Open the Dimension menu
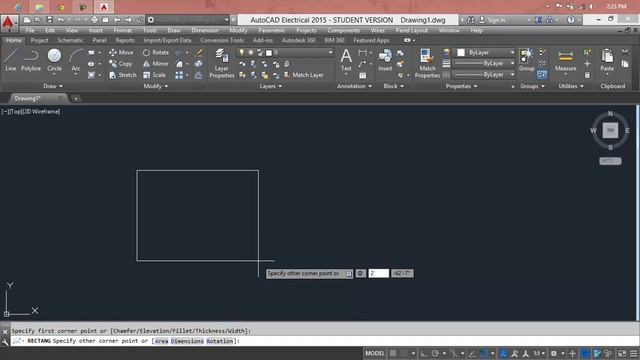The image size is (640, 360). point(205,31)
